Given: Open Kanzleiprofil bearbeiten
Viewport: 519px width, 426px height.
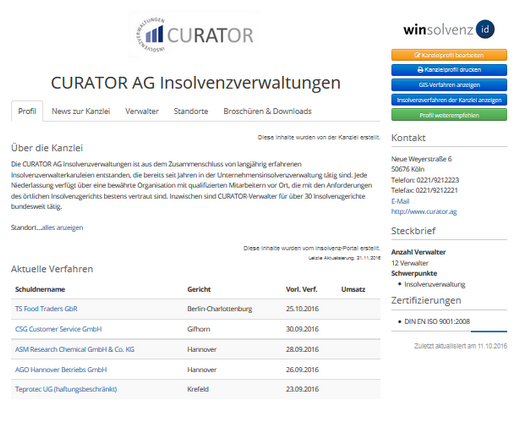Looking at the screenshot, I should 449,55.
